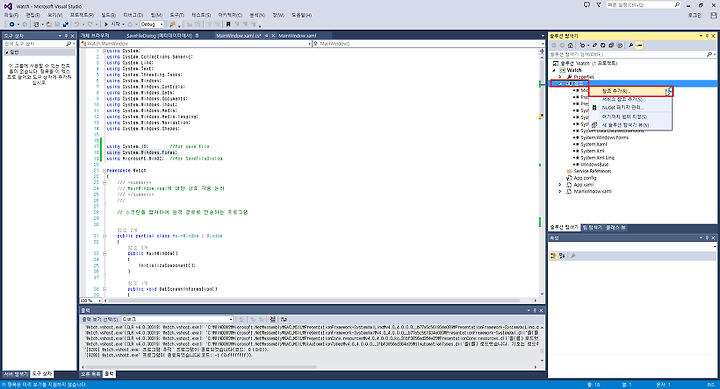Open the 도구(T) menu

(177, 15)
